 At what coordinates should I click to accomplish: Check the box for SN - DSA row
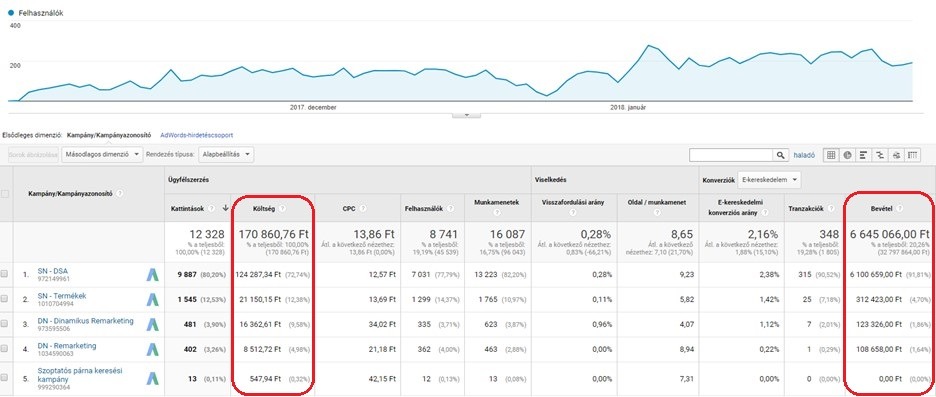click(x=5, y=275)
